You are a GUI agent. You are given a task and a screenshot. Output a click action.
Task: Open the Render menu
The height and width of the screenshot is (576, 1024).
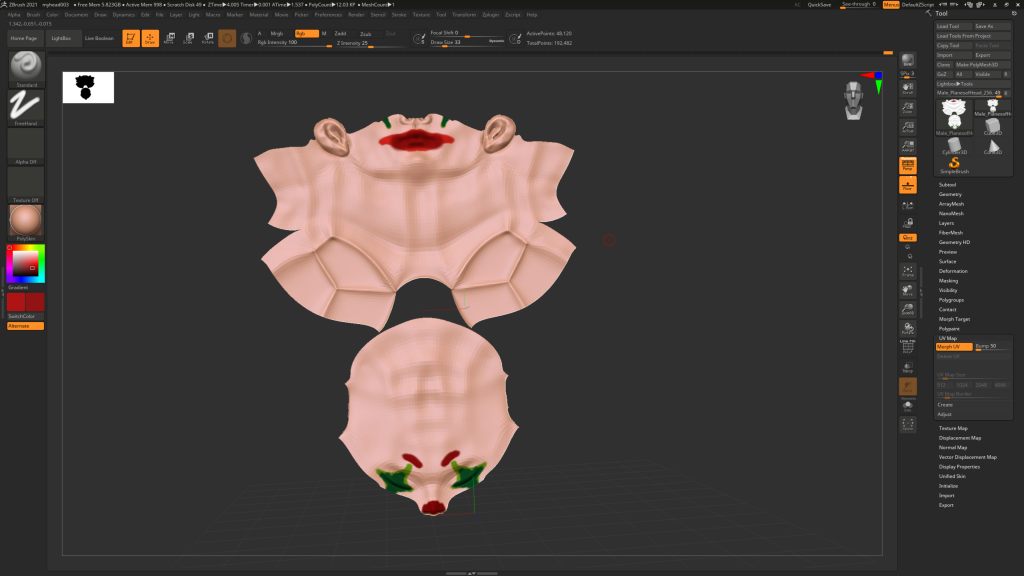coord(356,14)
